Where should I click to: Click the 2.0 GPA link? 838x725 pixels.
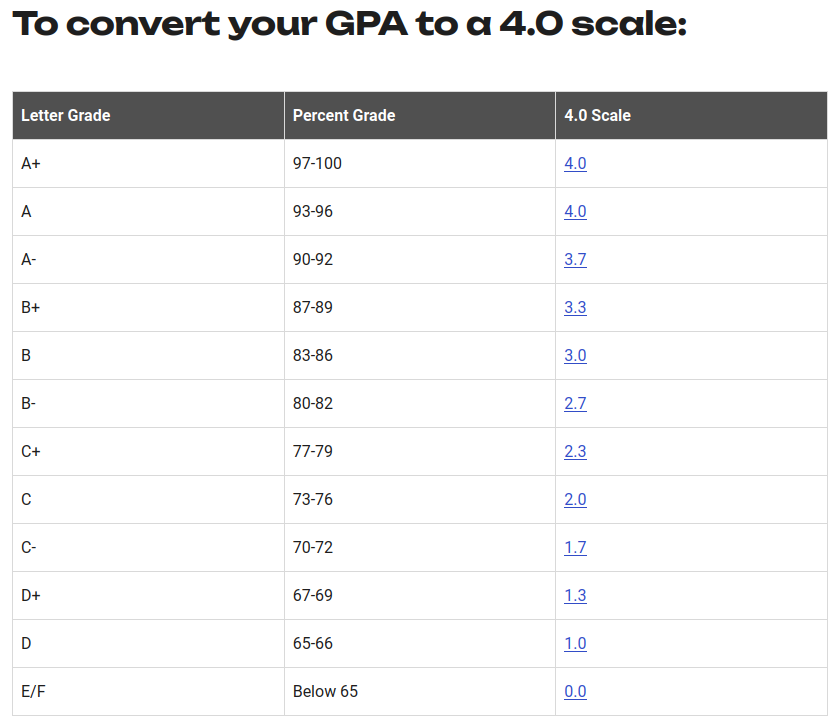(575, 500)
